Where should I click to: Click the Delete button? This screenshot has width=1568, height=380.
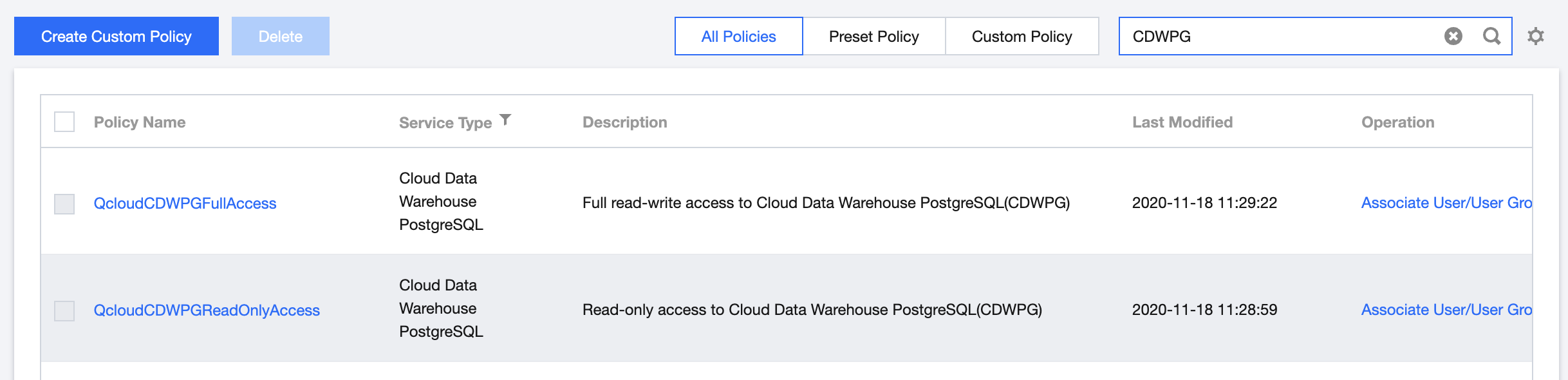tap(280, 36)
